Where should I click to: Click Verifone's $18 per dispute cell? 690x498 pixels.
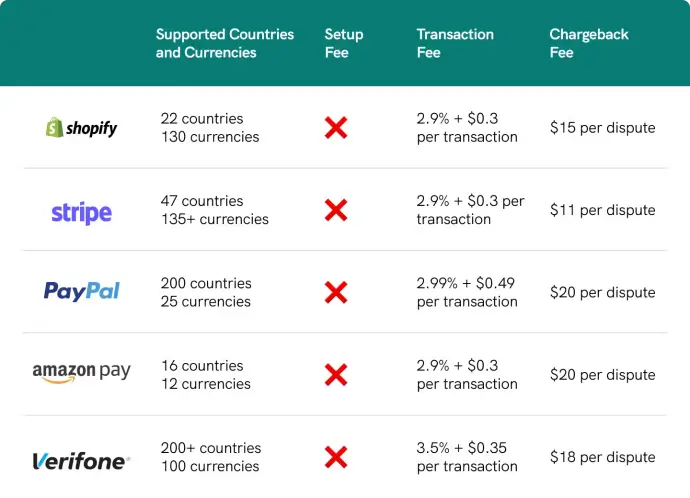pos(603,457)
